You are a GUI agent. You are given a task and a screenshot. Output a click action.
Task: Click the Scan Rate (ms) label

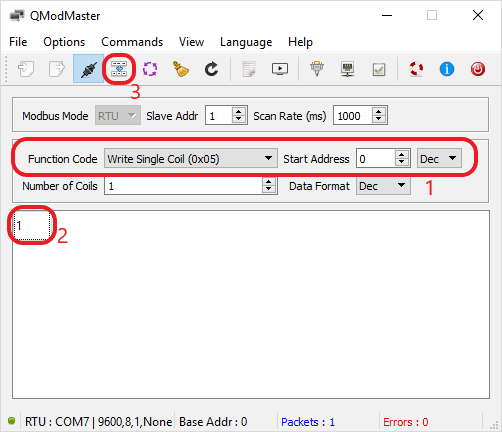[x=290, y=116]
